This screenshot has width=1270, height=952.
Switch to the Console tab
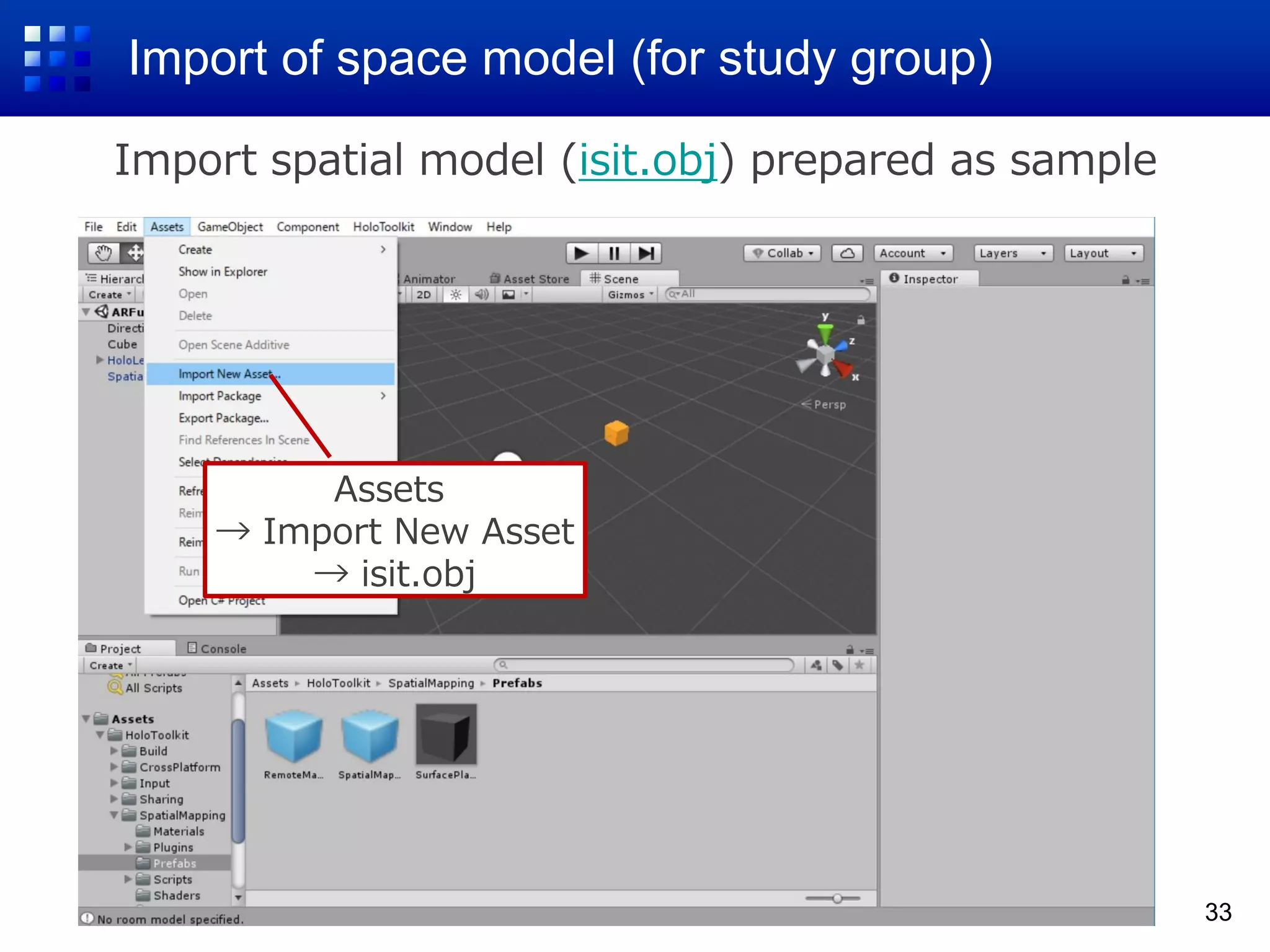tap(217, 648)
